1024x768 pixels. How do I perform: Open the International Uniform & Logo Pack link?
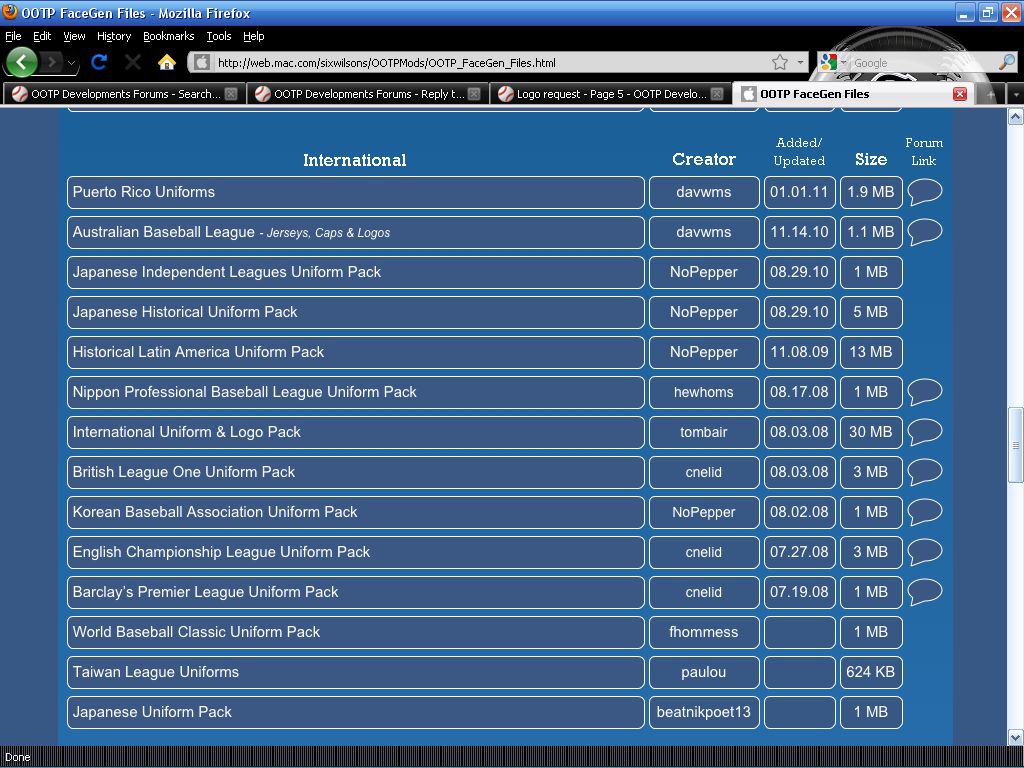(x=187, y=432)
